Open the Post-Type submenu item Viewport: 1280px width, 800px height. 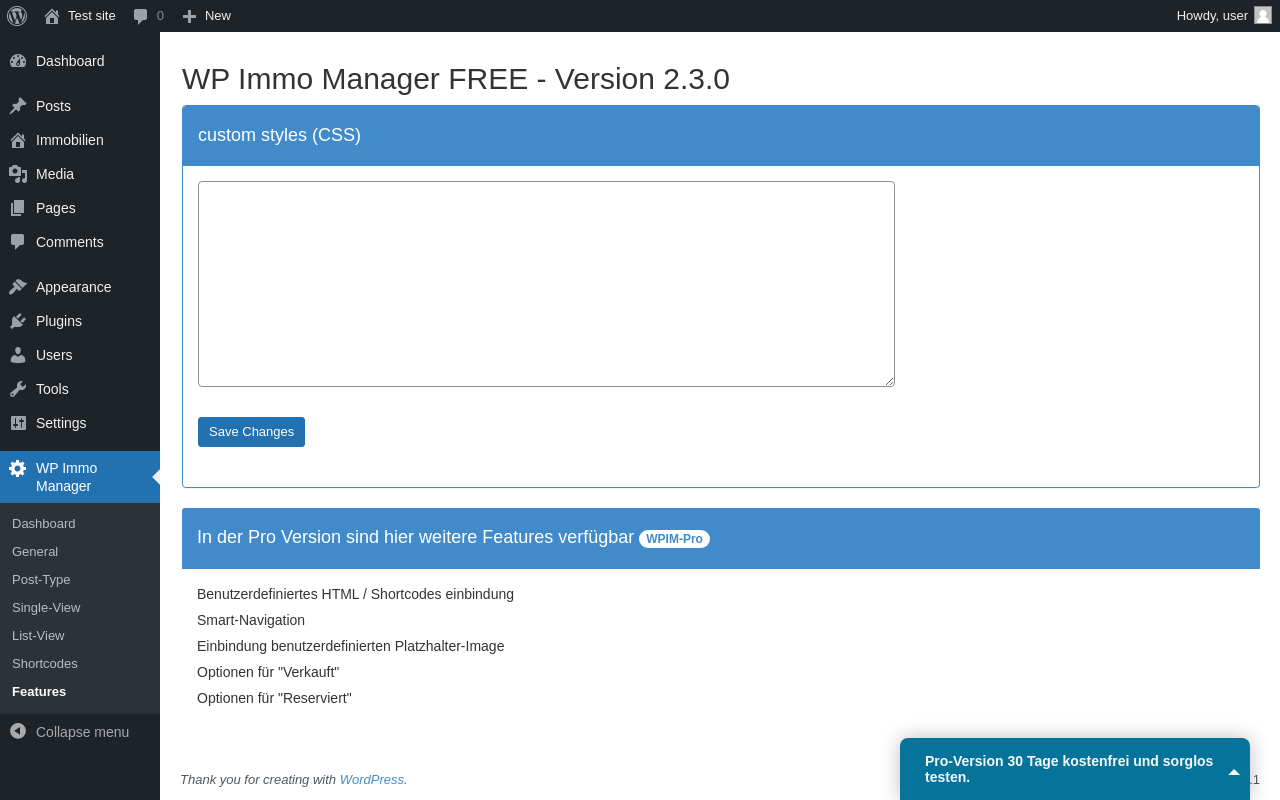[41, 579]
